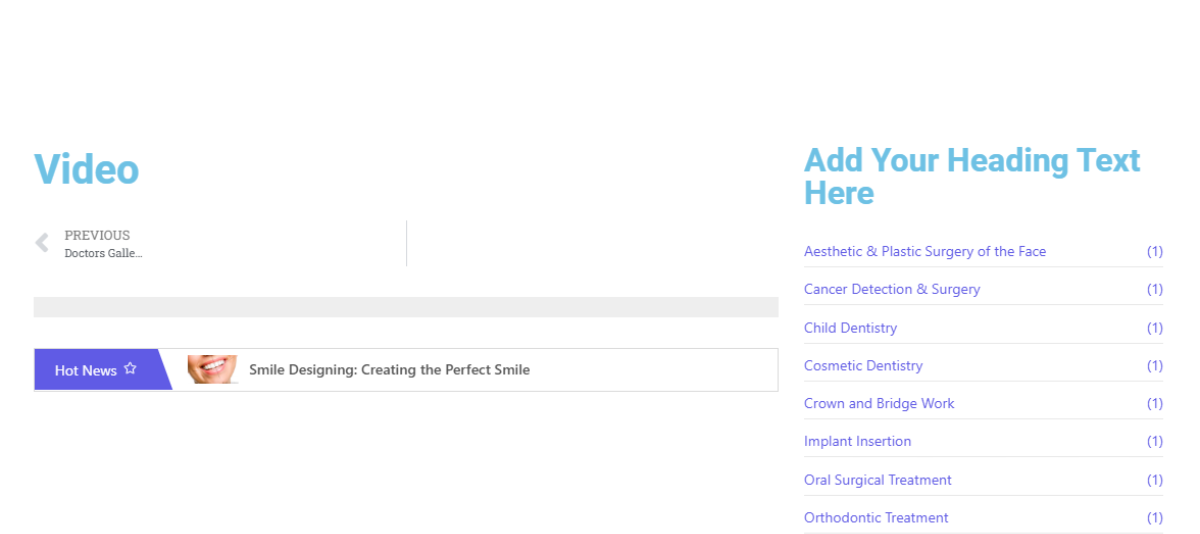
Task: Go to the PREVIOUS post label
Action: click(97, 235)
